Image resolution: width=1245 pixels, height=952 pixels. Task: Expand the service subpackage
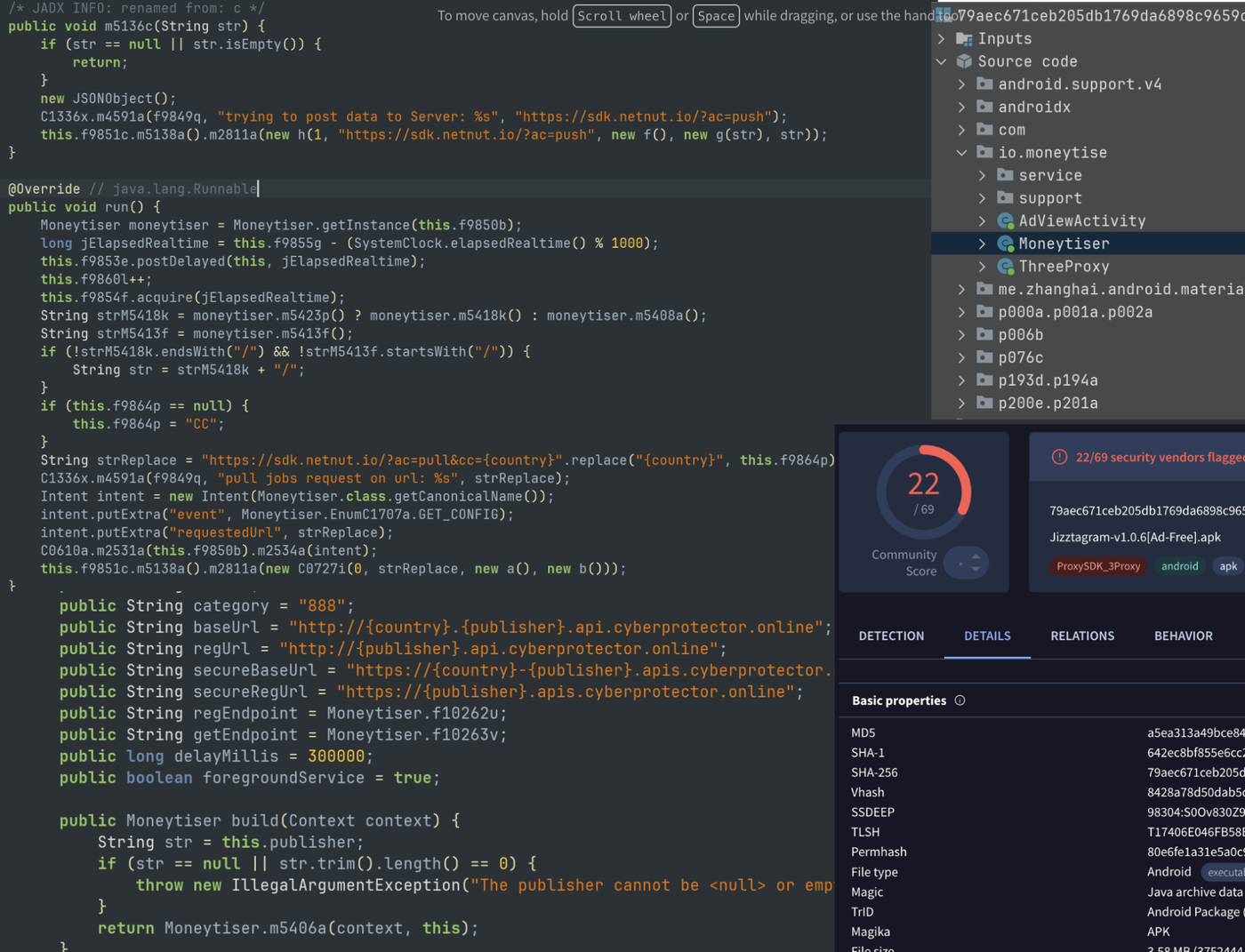coord(983,175)
